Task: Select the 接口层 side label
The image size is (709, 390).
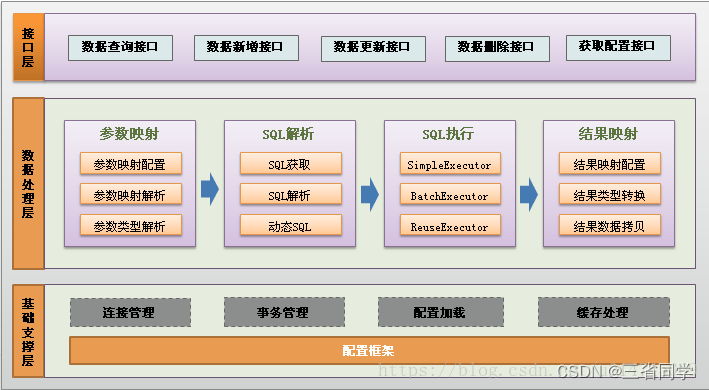Action: [x=28, y=47]
